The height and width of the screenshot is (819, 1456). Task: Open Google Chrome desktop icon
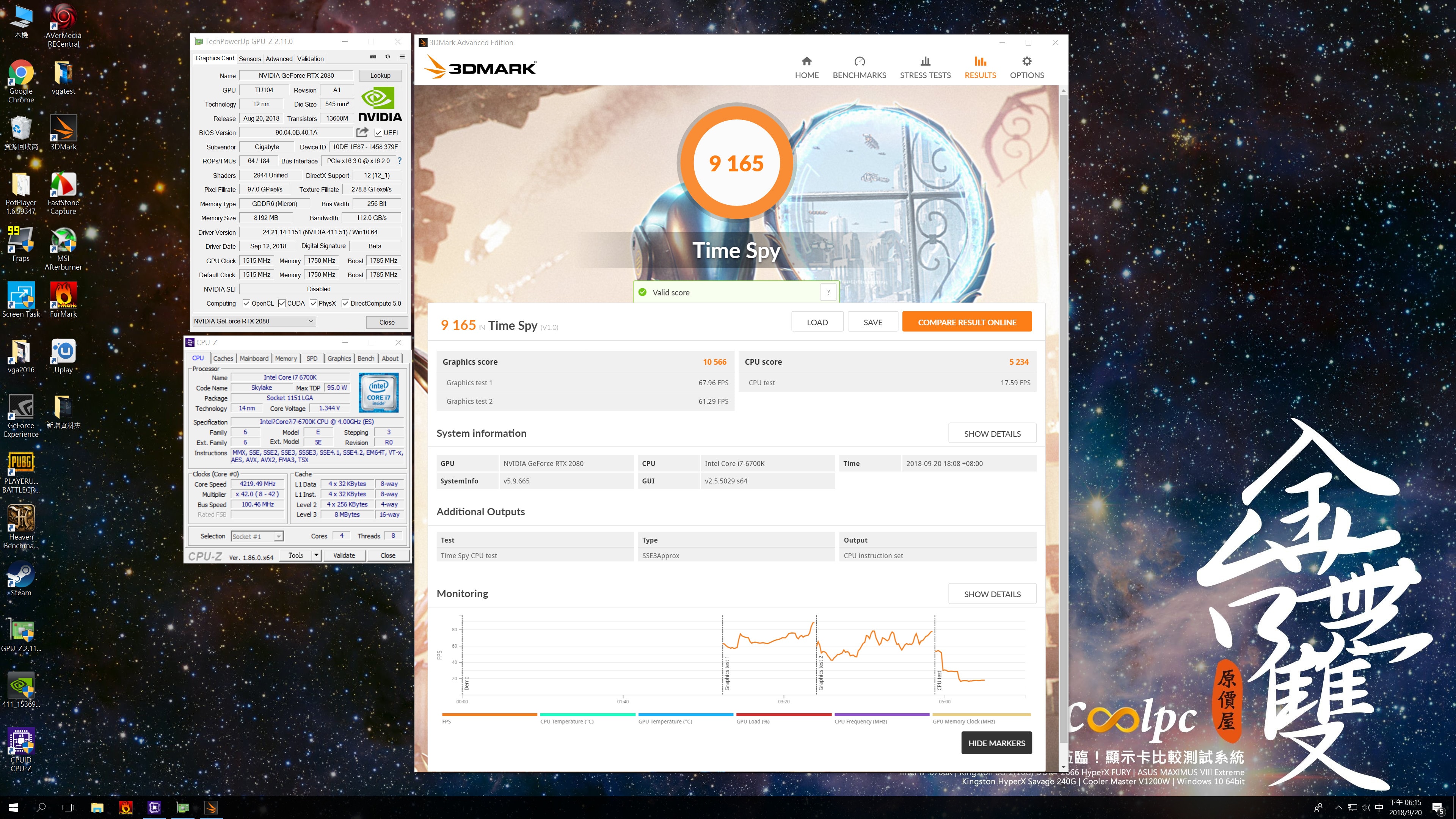(x=21, y=82)
